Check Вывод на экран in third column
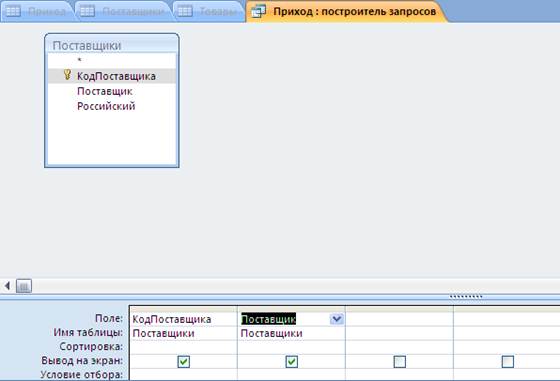 (x=400, y=362)
